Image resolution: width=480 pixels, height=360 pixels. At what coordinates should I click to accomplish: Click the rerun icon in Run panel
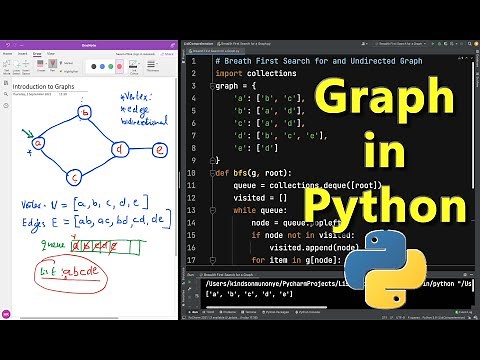click(189, 282)
